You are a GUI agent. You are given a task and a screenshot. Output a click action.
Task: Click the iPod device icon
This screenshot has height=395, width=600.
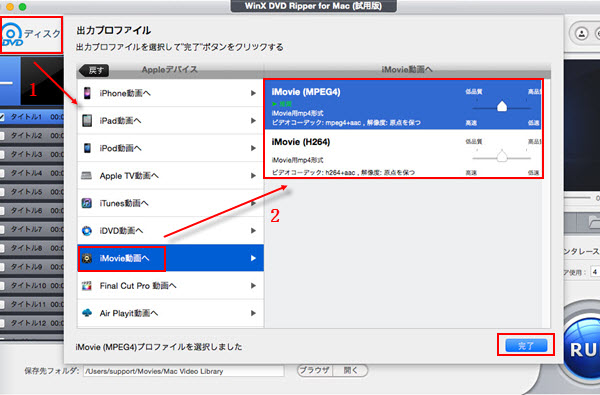click(x=87, y=148)
